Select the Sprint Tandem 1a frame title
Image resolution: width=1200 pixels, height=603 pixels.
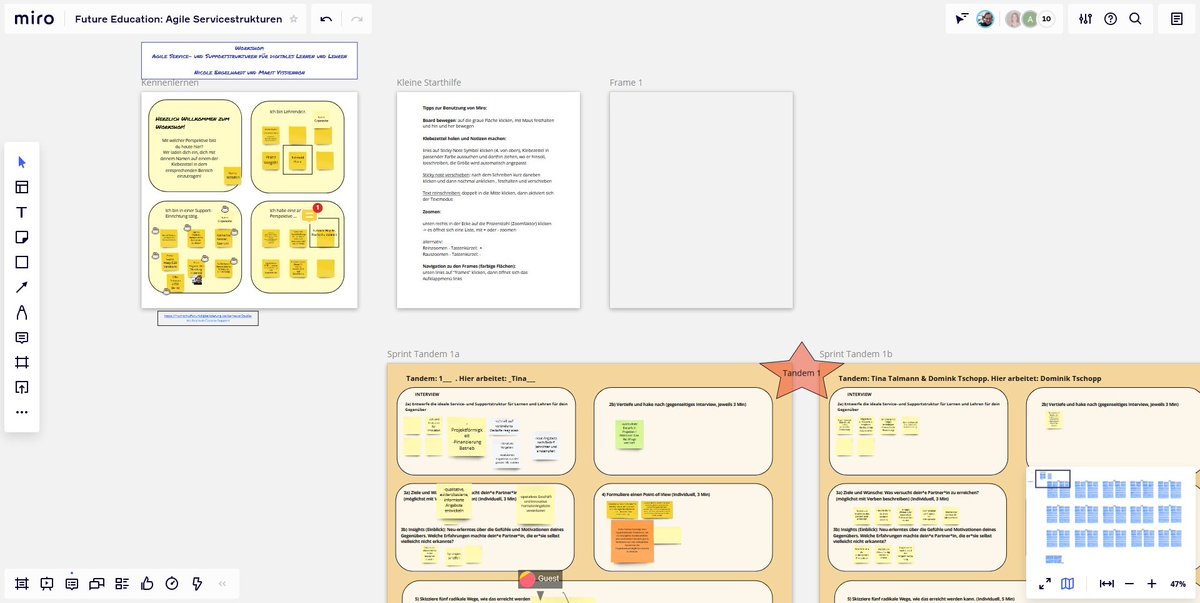point(423,354)
